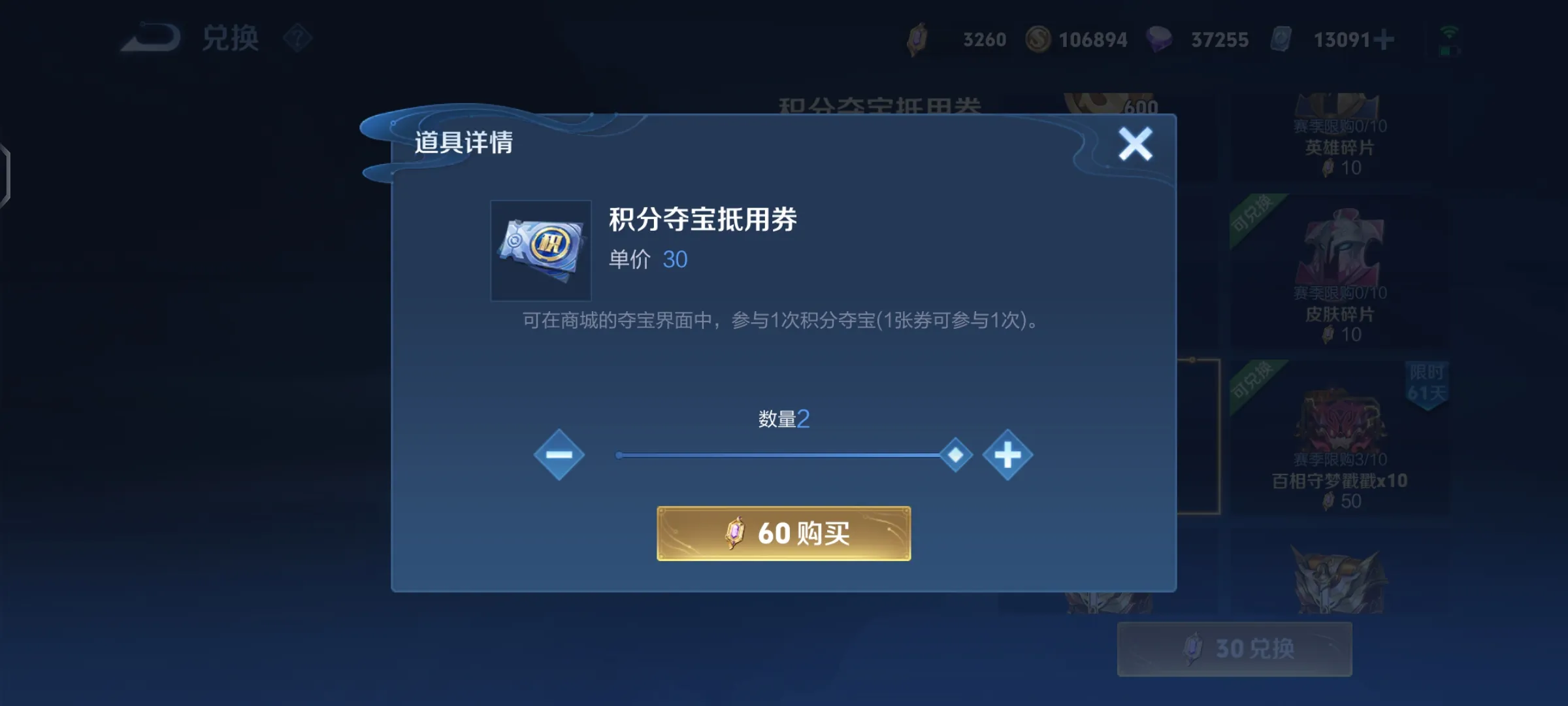This screenshot has height=706, width=1568.
Task: Click the 积分夺宝抵用券 ticket icon
Action: [x=541, y=250]
